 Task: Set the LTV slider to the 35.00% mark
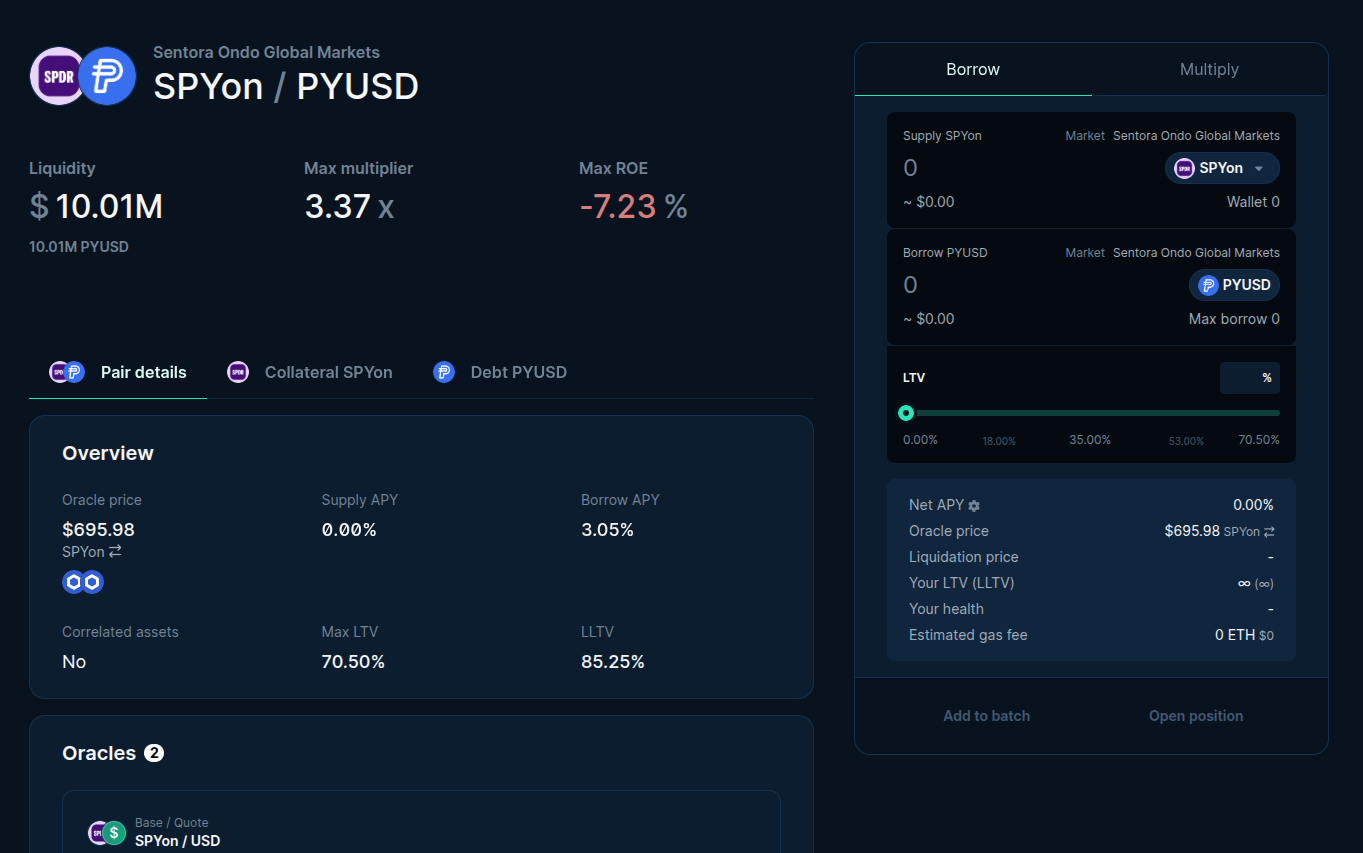pos(1092,413)
